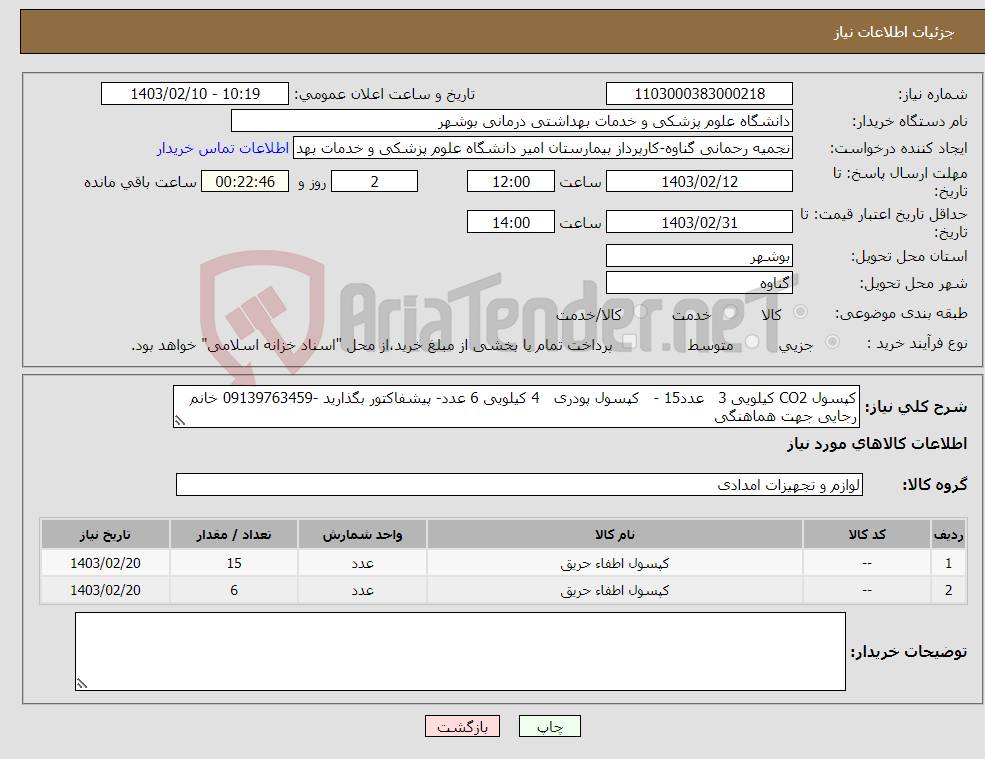The height and width of the screenshot is (759, 985).
Task: Click the تعداد / مقدار column header
Action: click(234, 534)
